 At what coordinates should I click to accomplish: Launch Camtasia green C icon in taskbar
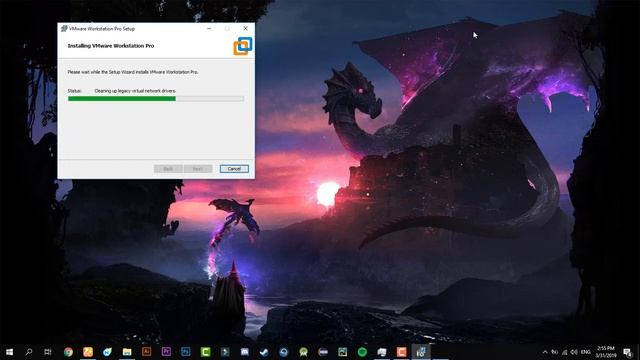coord(205,352)
